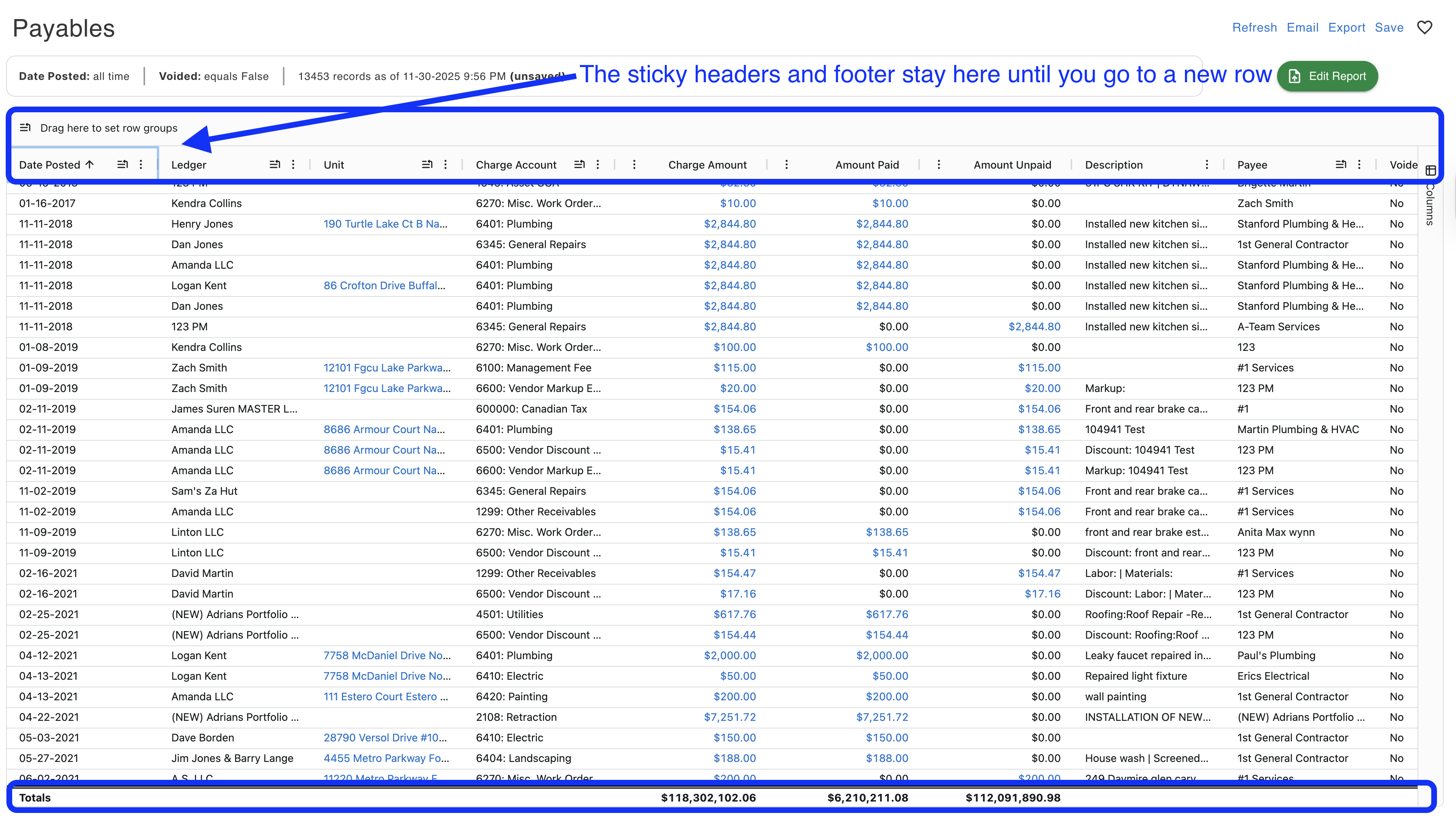Sort by the Date Posted header
The width and height of the screenshot is (1456, 816).
(50, 164)
